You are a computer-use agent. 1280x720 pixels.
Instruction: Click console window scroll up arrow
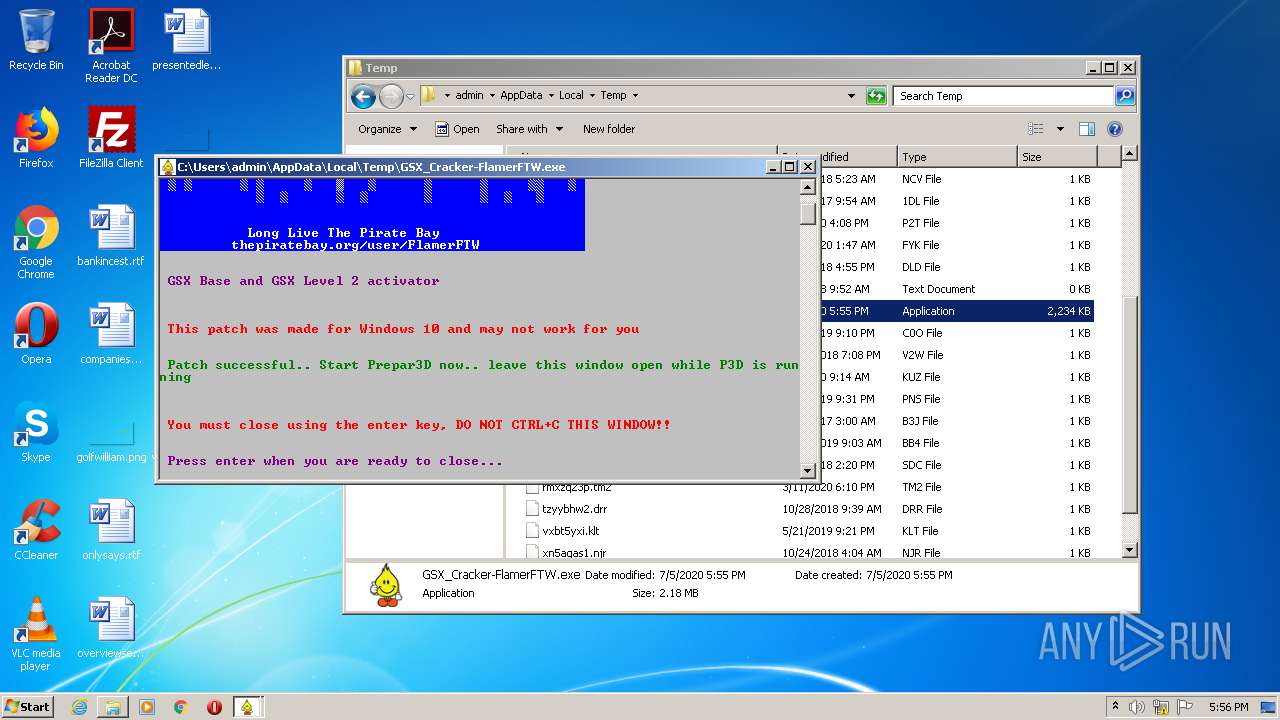point(808,188)
